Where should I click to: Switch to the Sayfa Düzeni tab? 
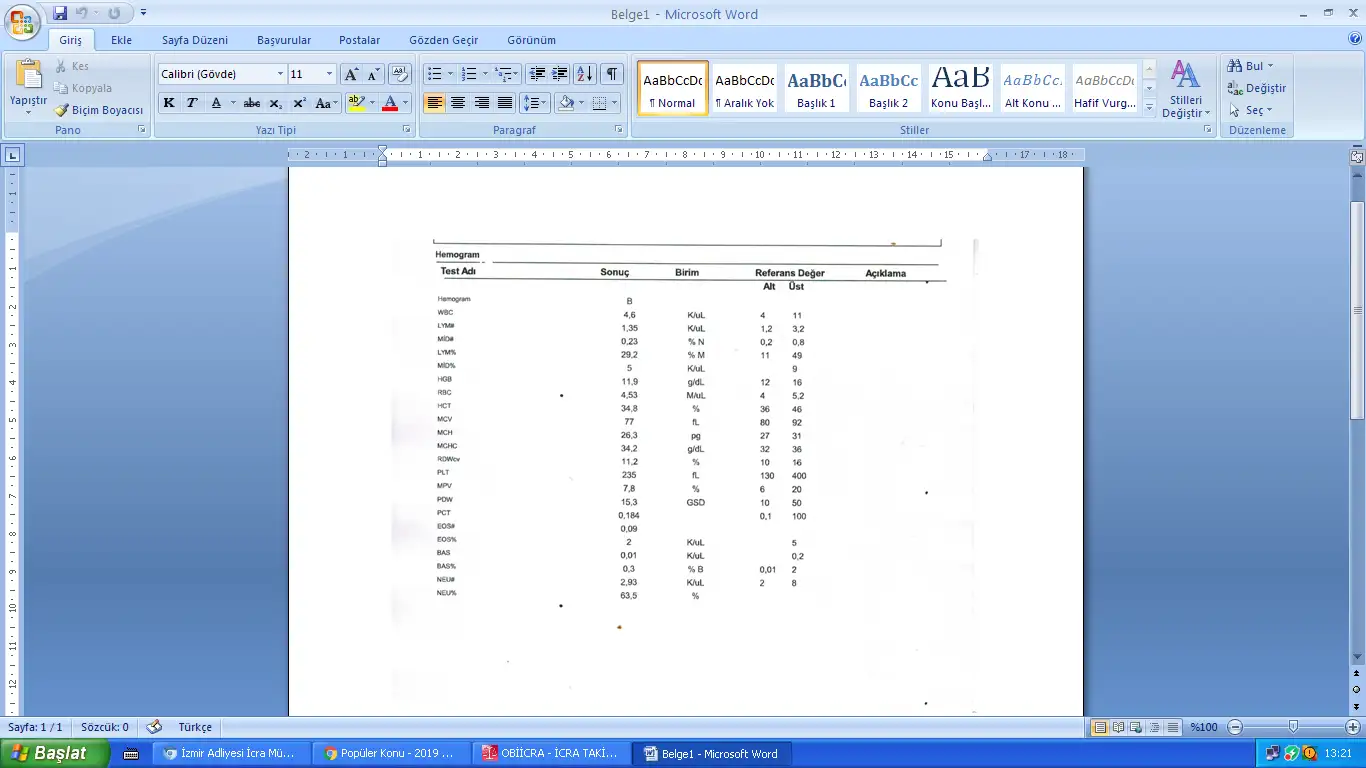pyautogui.click(x=195, y=40)
